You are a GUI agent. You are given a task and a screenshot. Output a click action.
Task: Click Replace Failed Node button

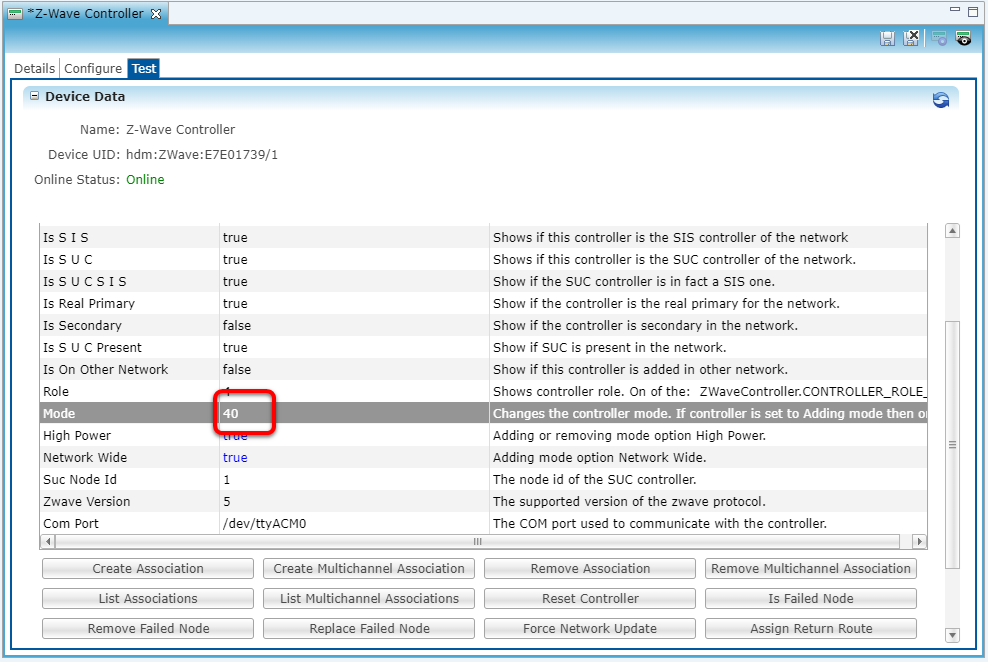coord(369,628)
